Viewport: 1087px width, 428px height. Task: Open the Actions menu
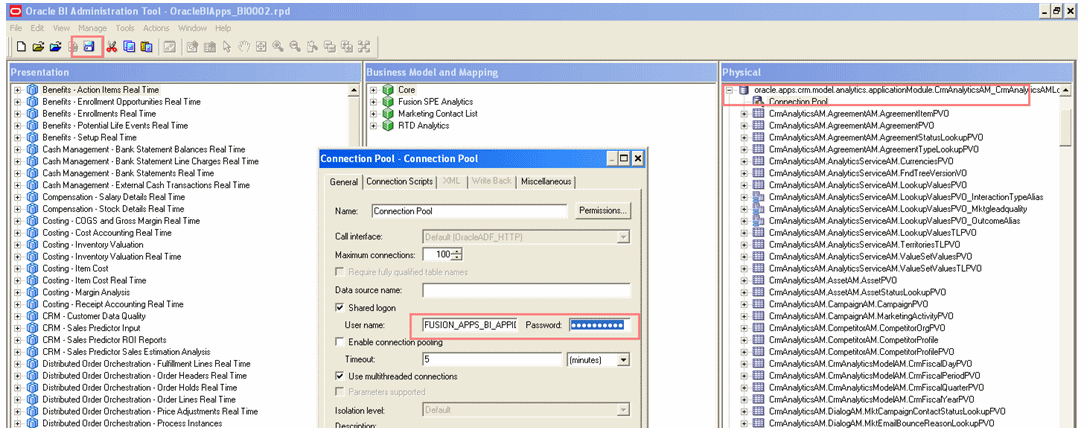coord(156,28)
